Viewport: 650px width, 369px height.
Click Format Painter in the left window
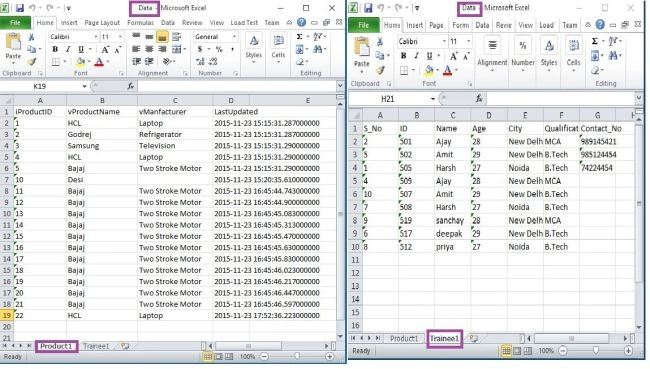pos(32,62)
